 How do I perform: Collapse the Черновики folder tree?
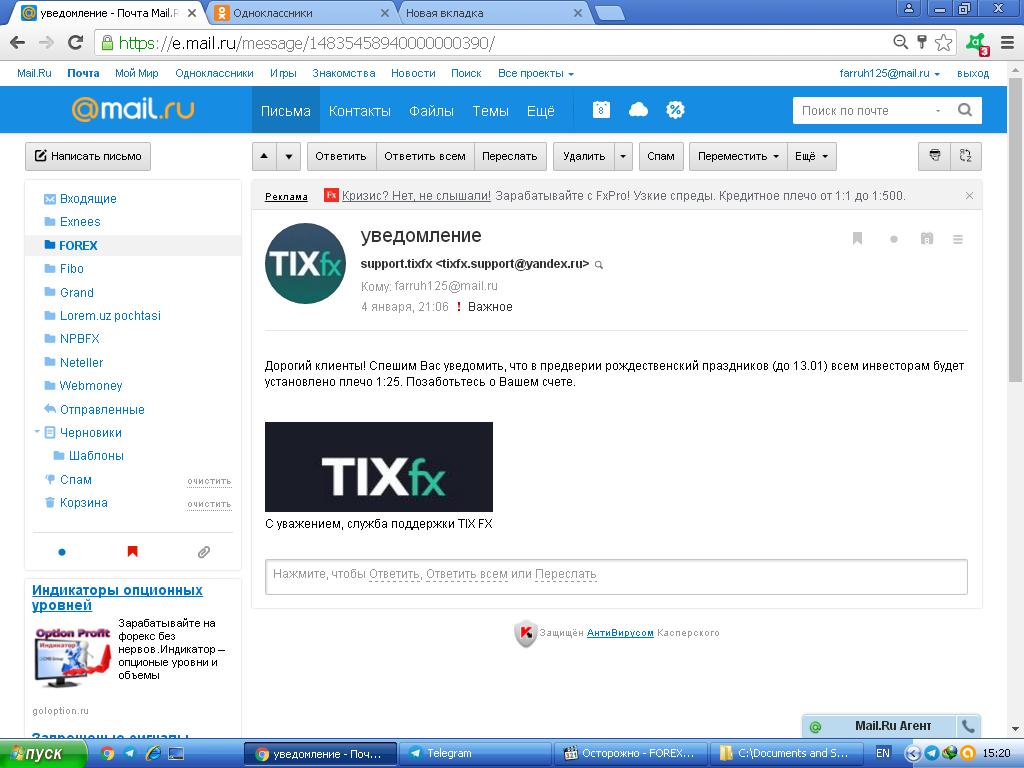pos(37,432)
